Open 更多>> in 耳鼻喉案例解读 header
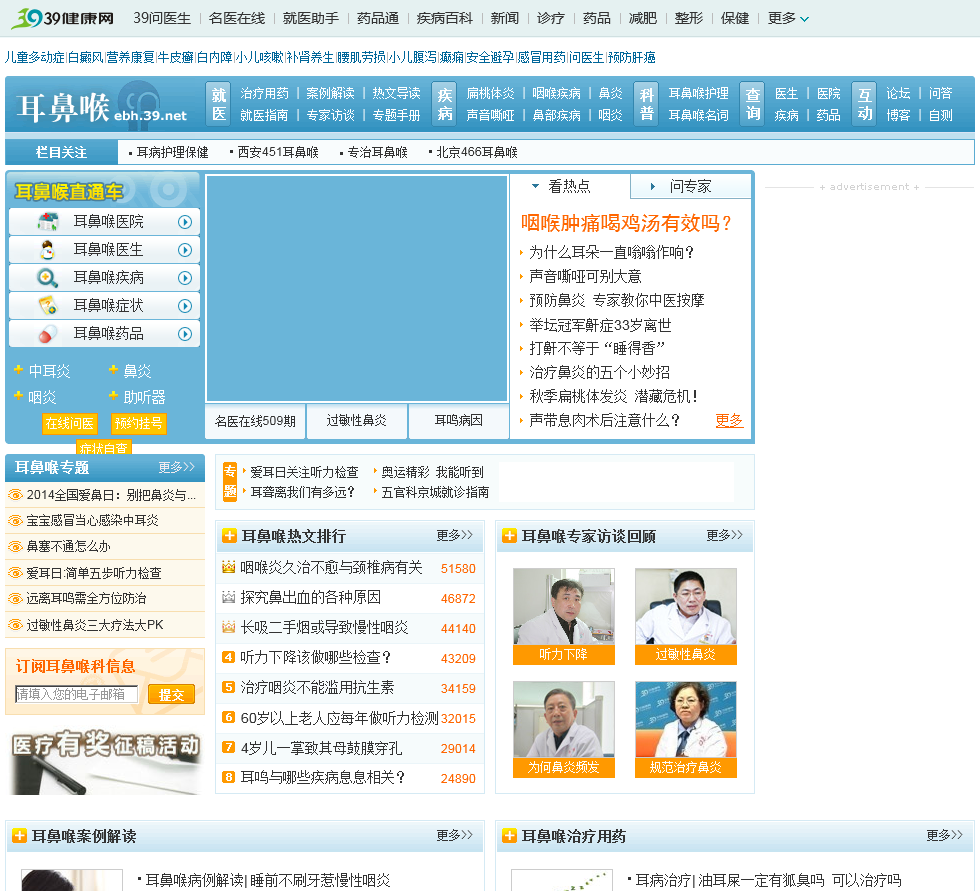 pos(454,835)
